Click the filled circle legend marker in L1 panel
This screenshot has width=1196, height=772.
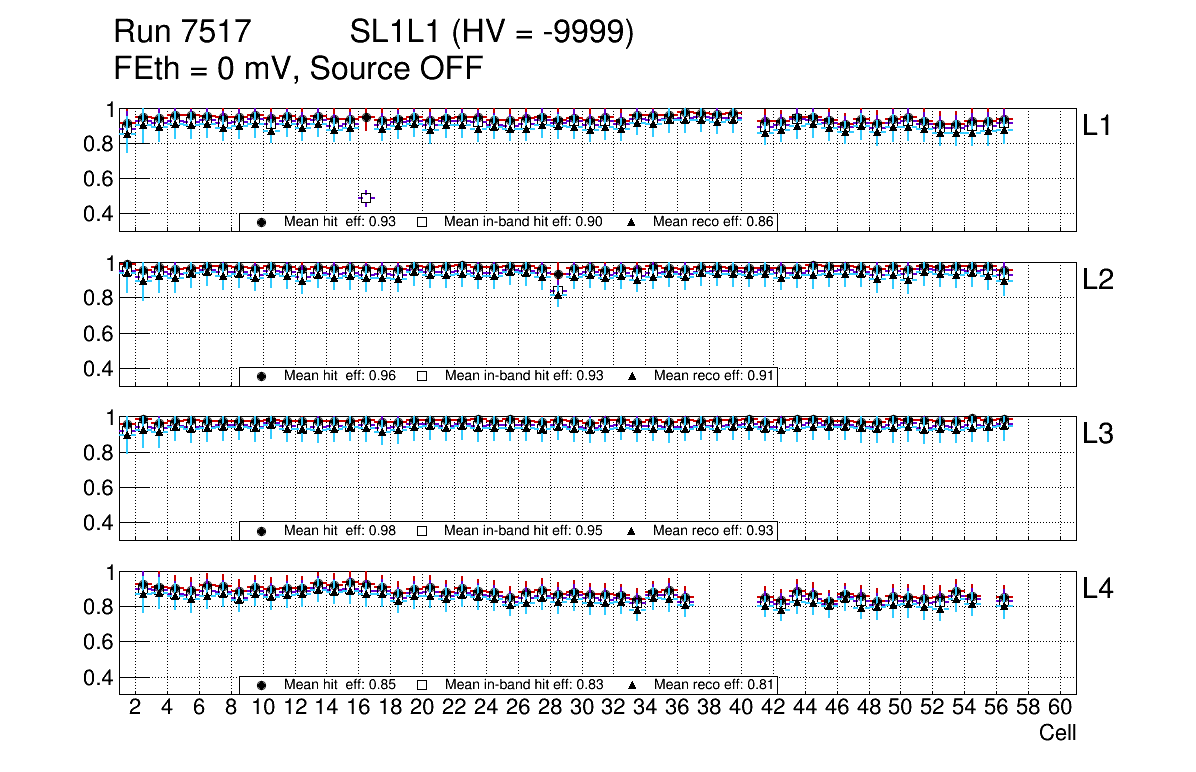(x=262, y=222)
